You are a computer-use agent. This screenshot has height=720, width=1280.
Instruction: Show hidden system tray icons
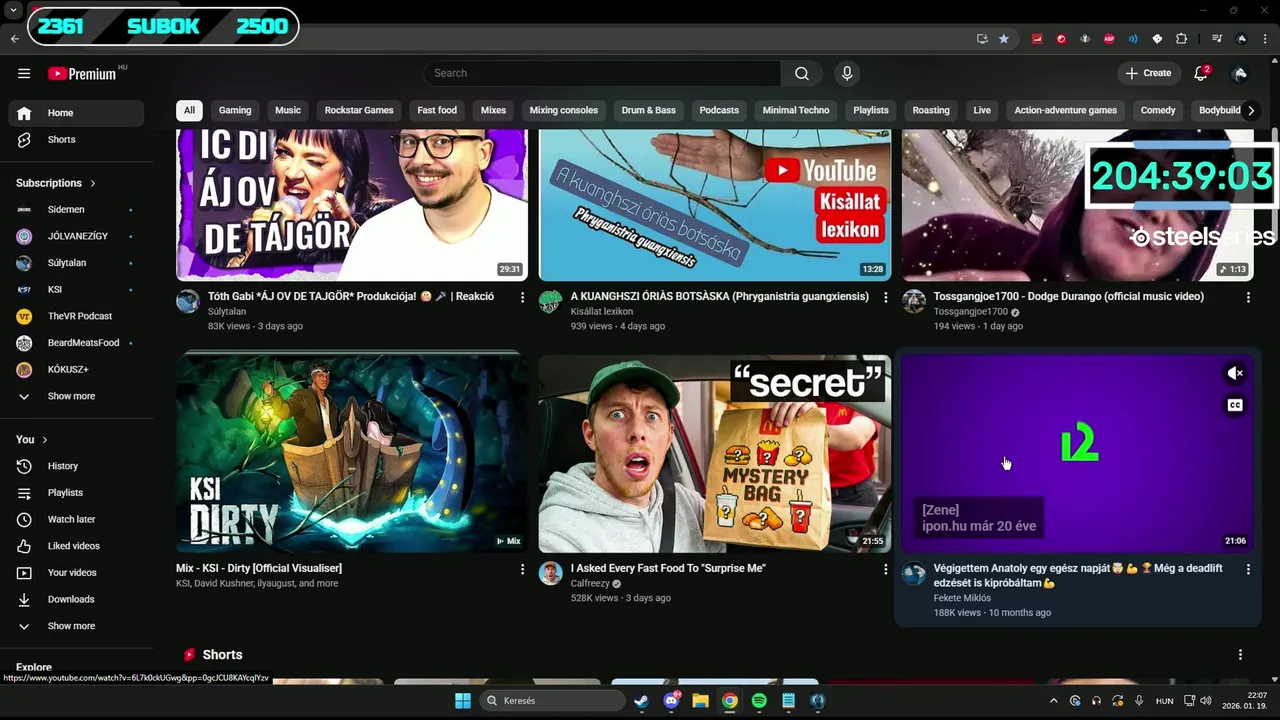(x=1053, y=701)
